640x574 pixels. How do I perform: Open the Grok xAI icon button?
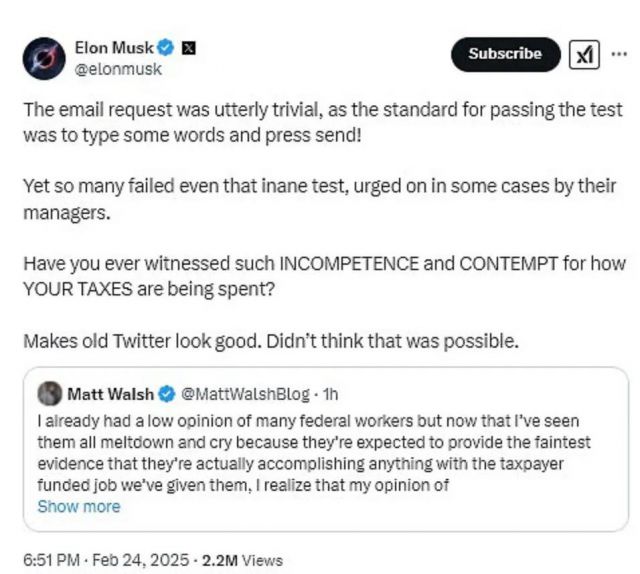(x=584, y=54)
